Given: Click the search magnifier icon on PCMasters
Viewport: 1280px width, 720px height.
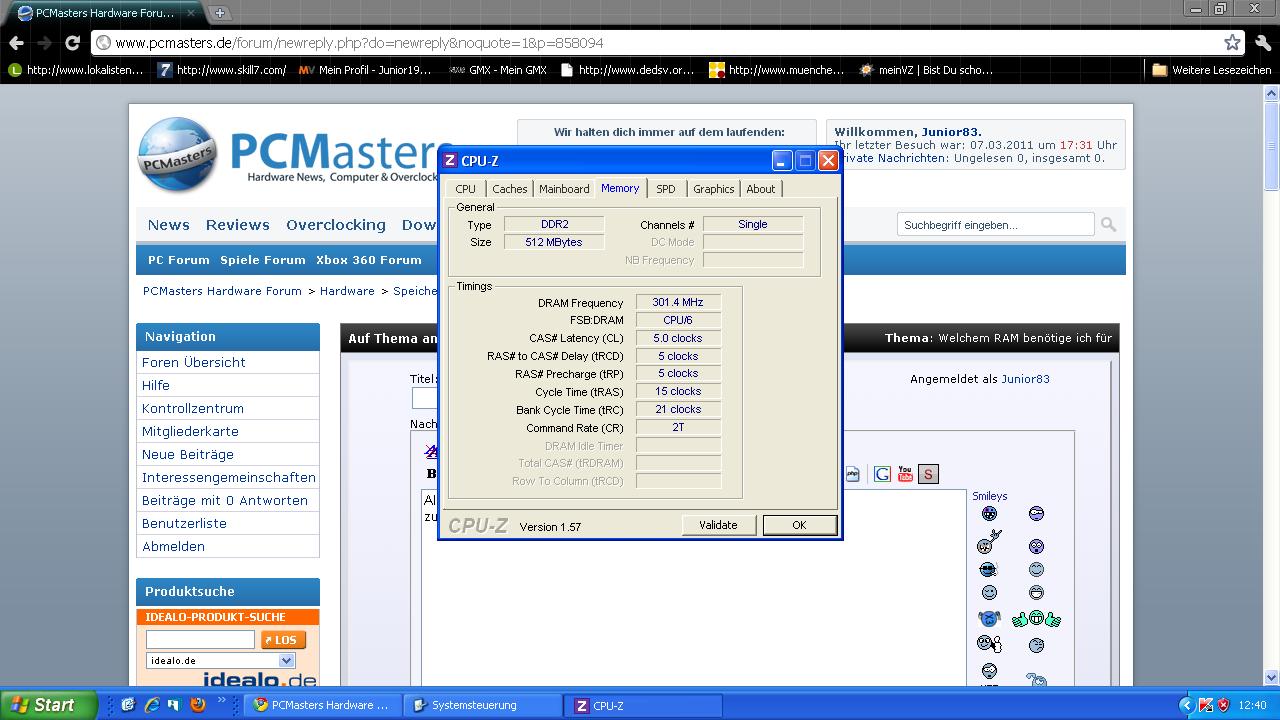Looking at the screenshot, I should click(1108, 225).
